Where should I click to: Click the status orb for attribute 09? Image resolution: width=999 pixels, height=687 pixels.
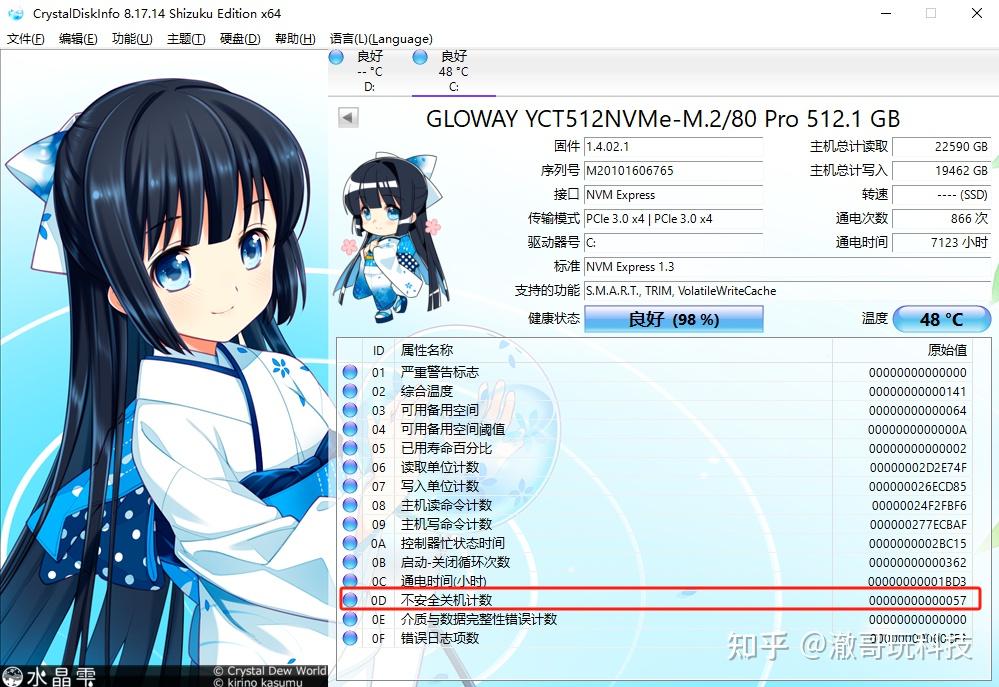point(350,524)
